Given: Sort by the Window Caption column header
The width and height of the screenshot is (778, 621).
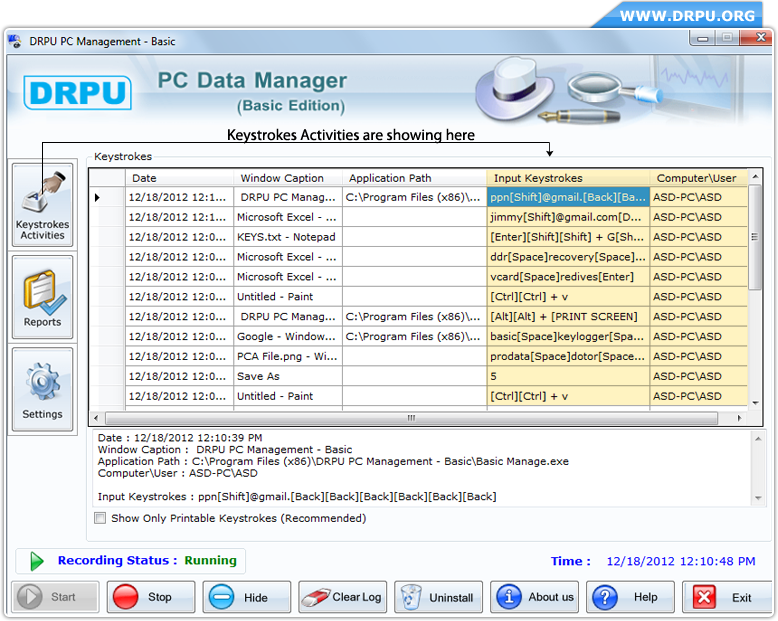Looking at the screenshot, I should (288, 178).
